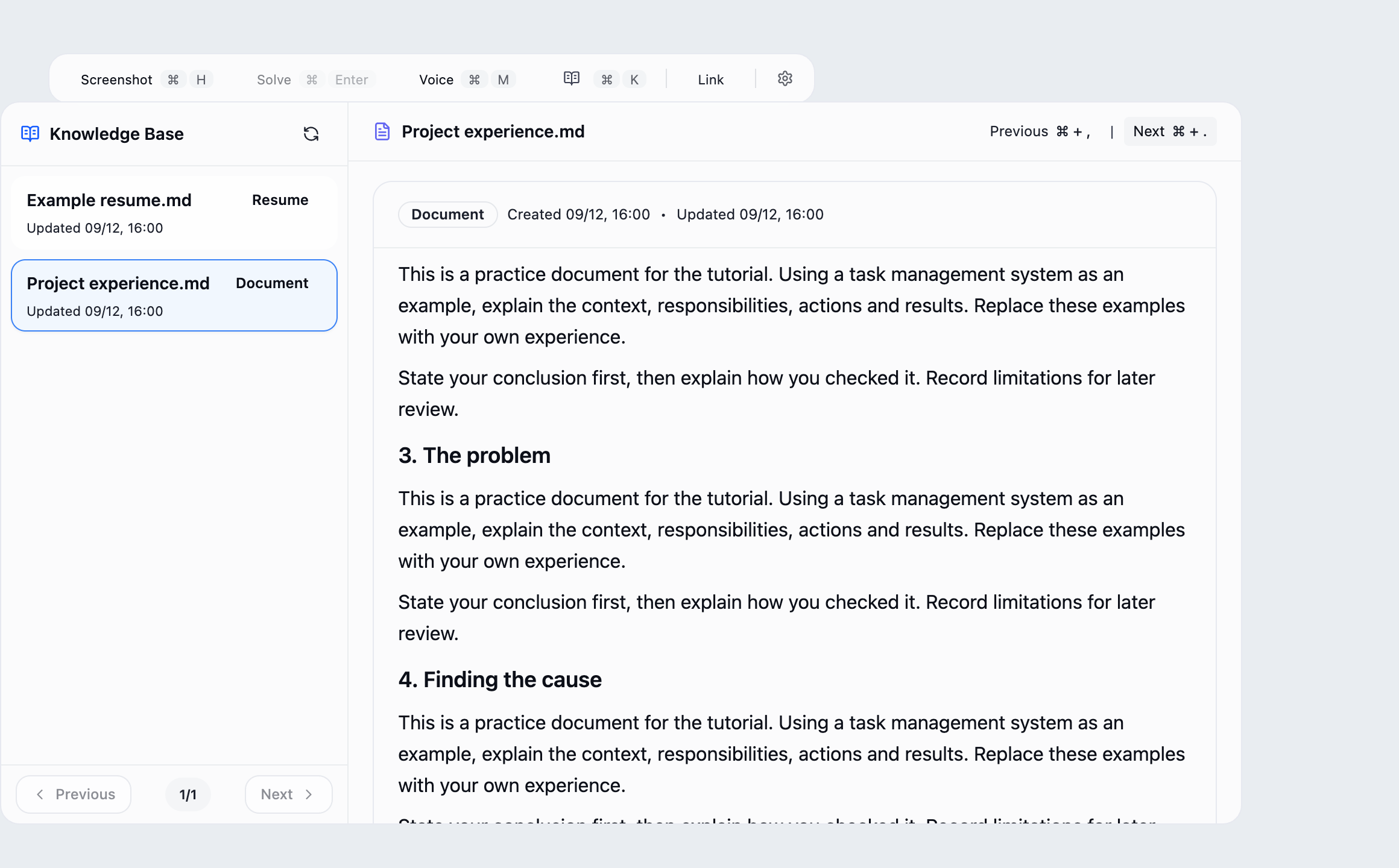Click the Knowledge Base header book icon

[x=30, y=134]
